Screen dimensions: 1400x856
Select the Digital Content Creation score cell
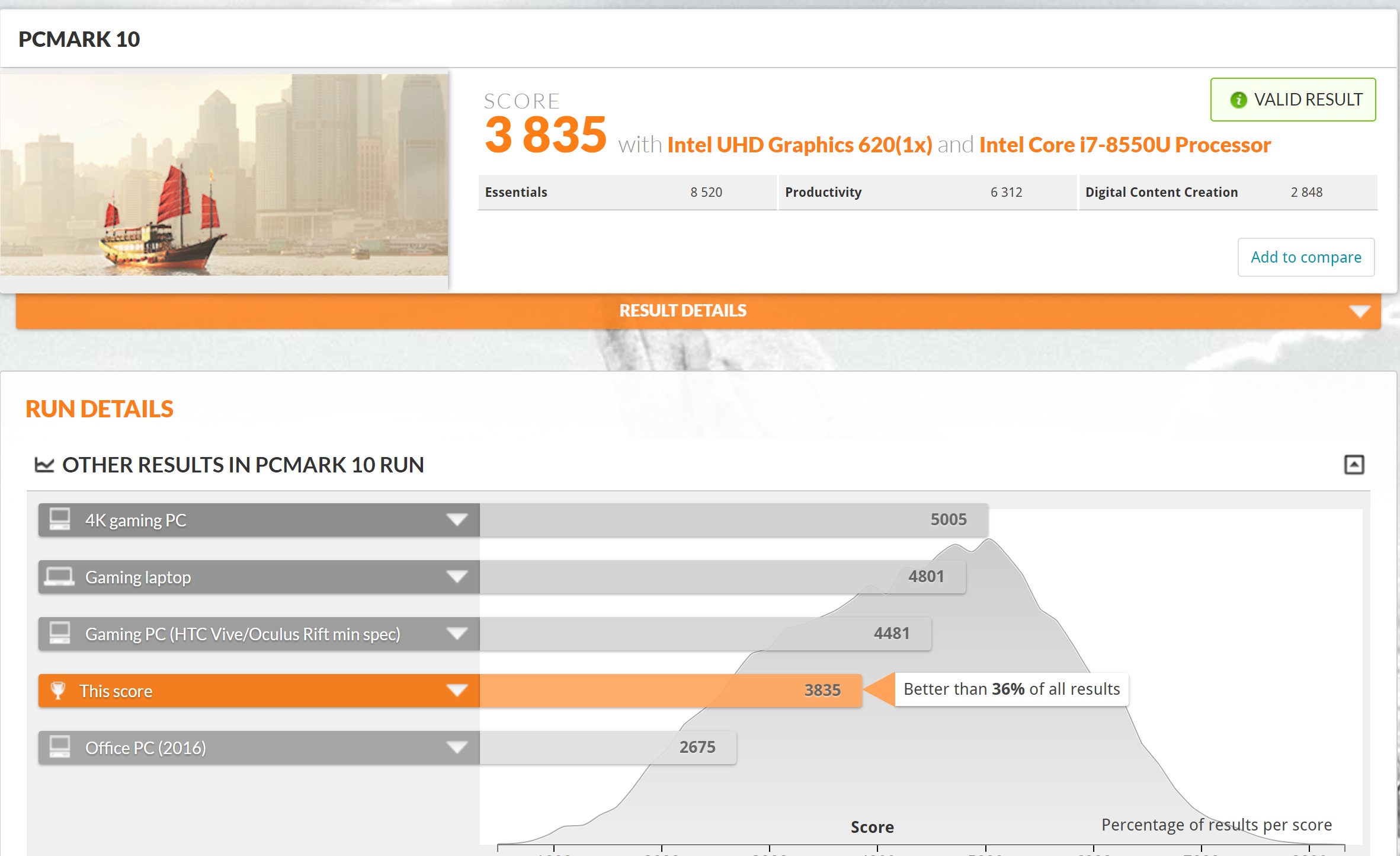[x=1228, y=193]
